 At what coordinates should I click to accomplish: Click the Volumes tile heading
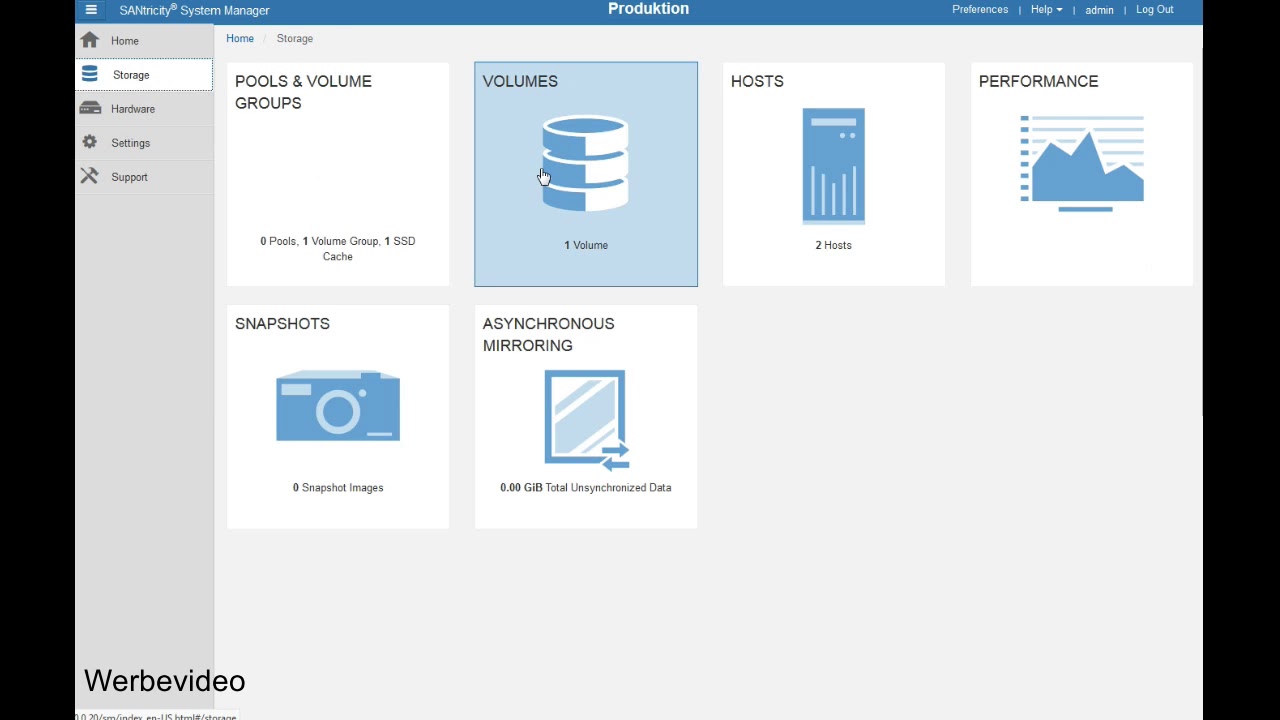[x=520, y=81]
